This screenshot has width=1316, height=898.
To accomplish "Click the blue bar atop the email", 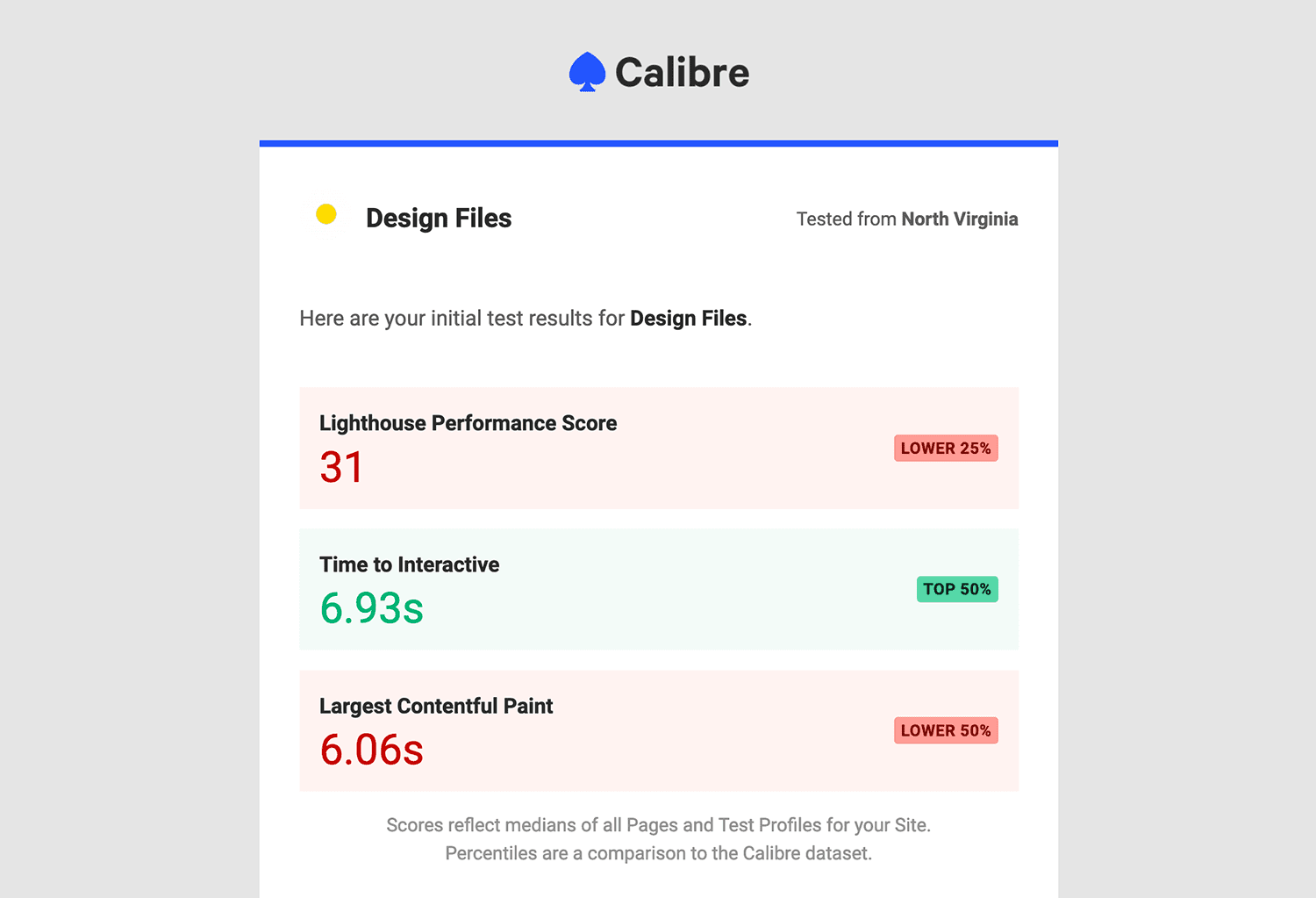I will coord(658,143).
